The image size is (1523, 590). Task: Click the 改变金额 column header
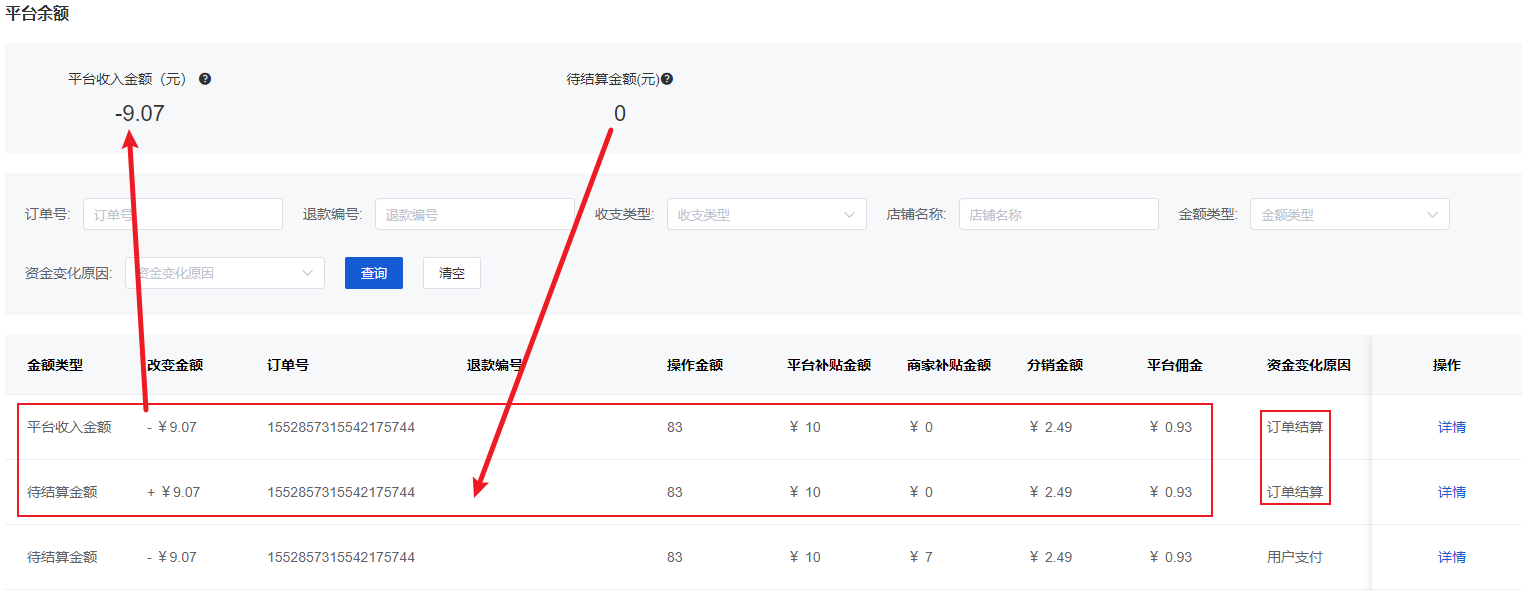tap(175, 365)
